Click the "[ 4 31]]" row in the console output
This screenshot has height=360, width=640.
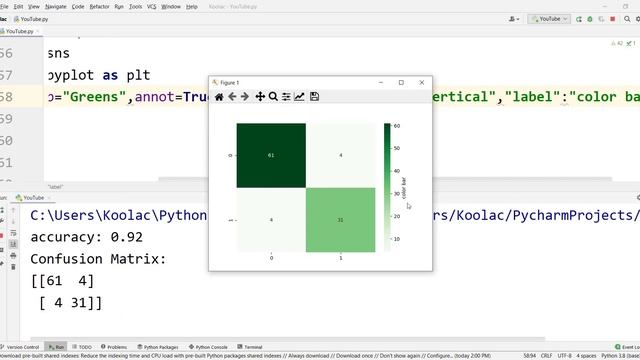(70, 303)
